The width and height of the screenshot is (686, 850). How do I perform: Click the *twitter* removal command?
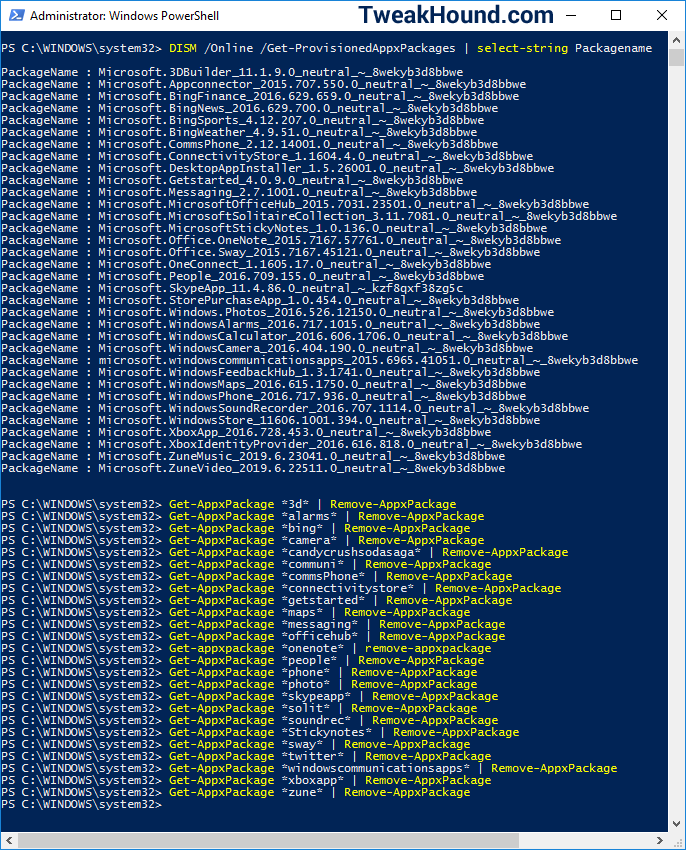click(246, 756)
